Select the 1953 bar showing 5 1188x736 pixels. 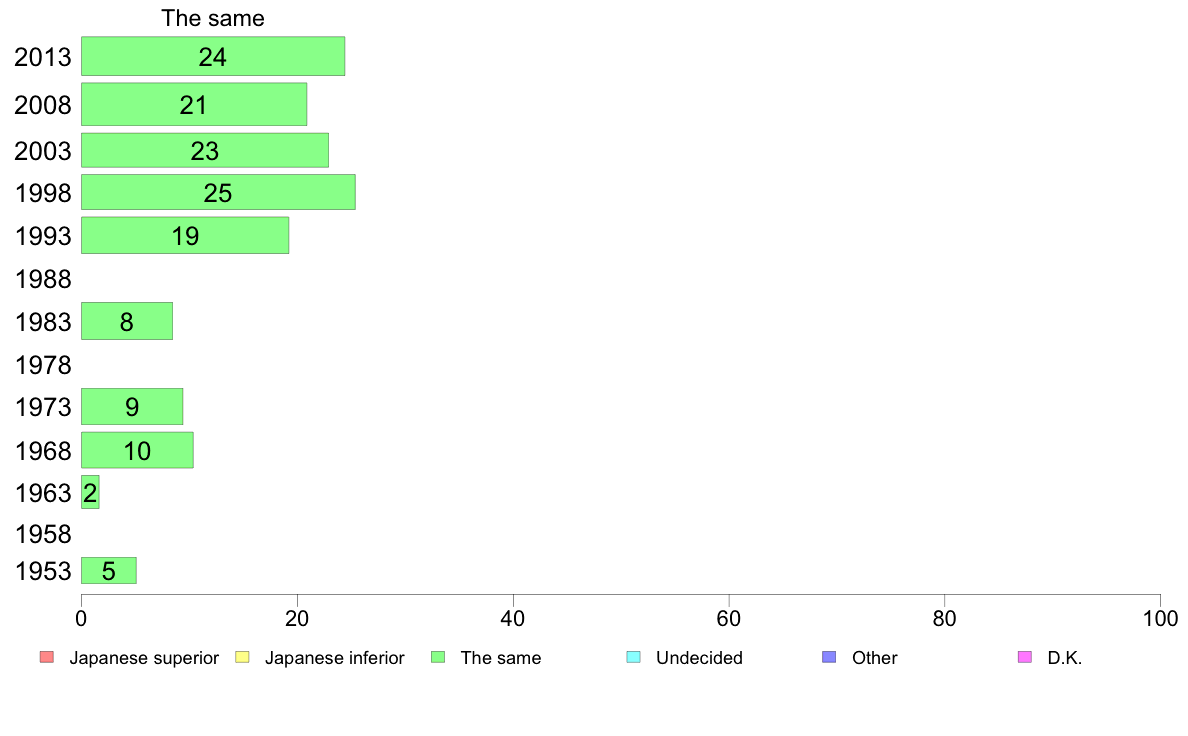[x=108, y=571]
